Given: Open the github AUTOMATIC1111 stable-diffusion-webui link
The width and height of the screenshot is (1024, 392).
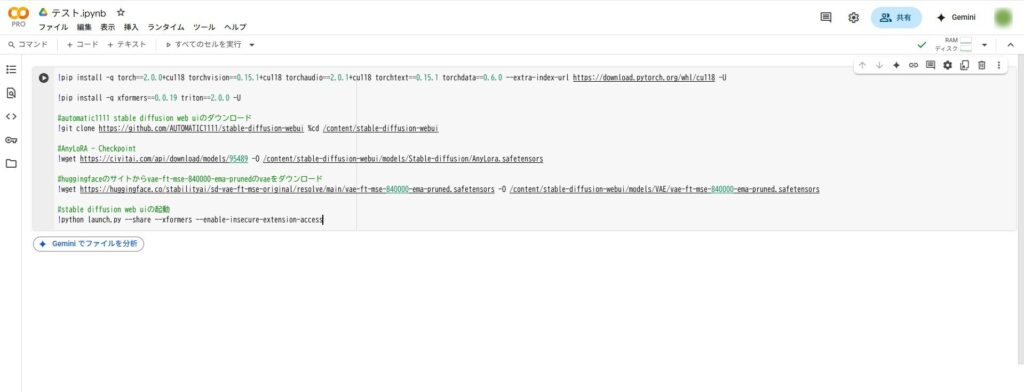Looking at the screenshot, I should coord(201,129).
